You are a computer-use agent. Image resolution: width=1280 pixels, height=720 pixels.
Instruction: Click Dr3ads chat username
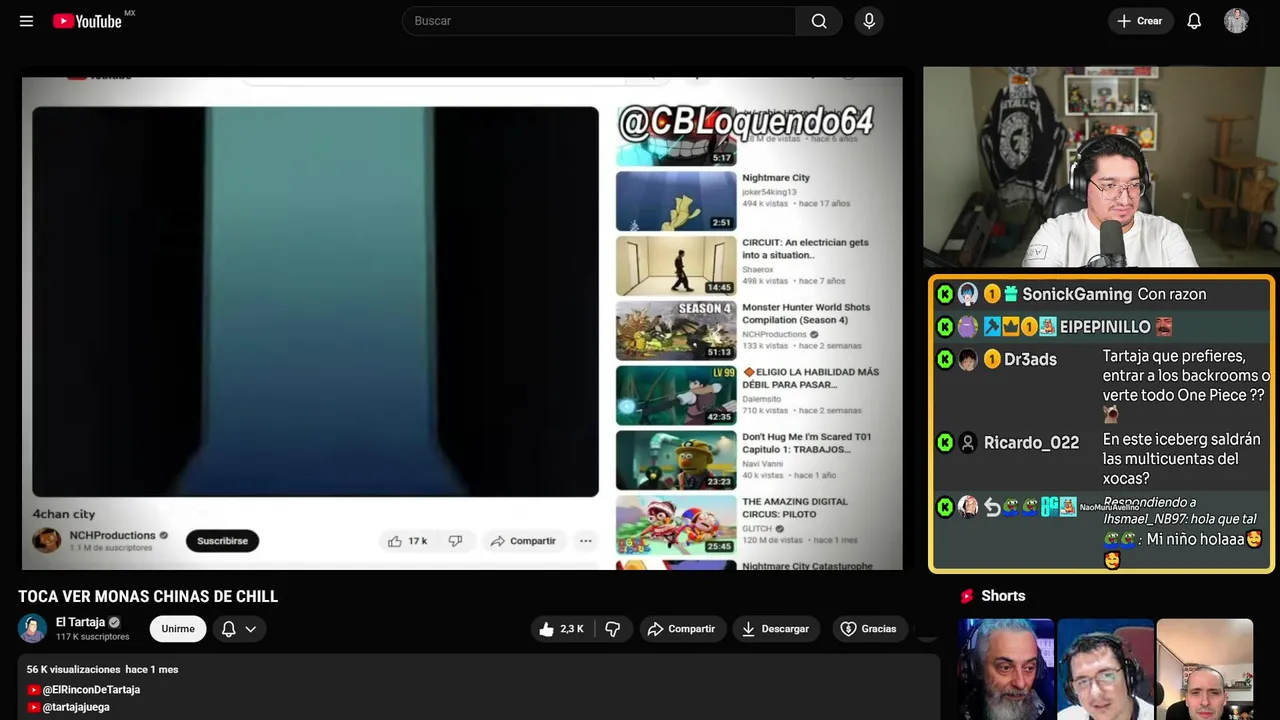(1030, 360)
